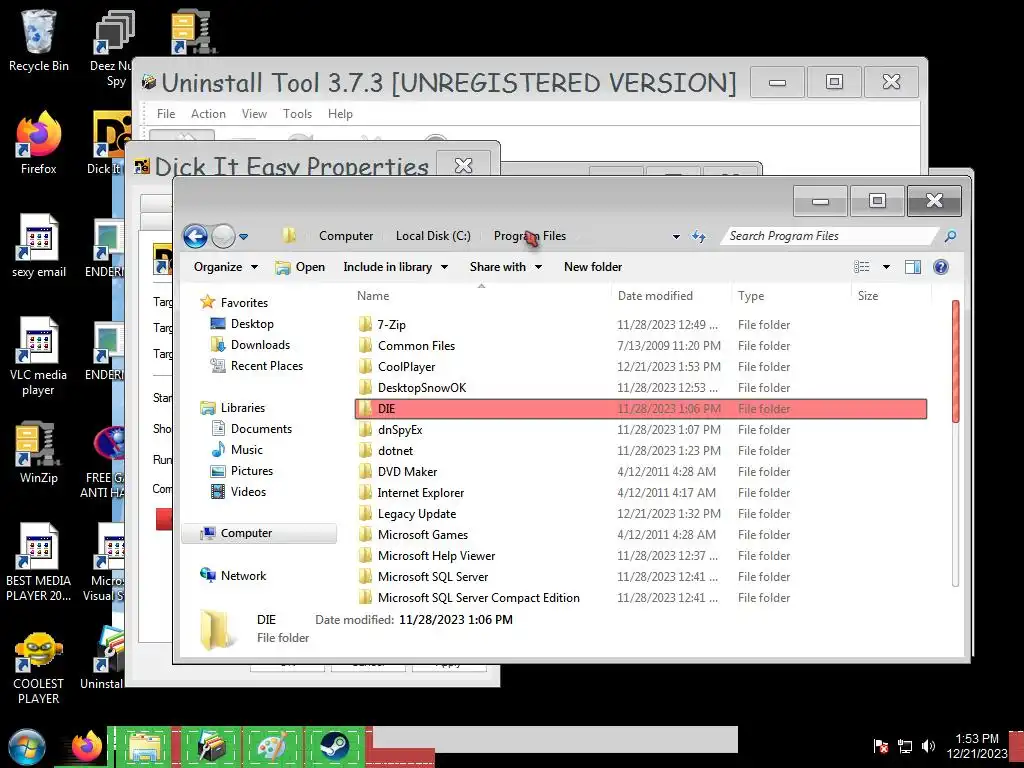Open the Organize menu

[225, 266]
